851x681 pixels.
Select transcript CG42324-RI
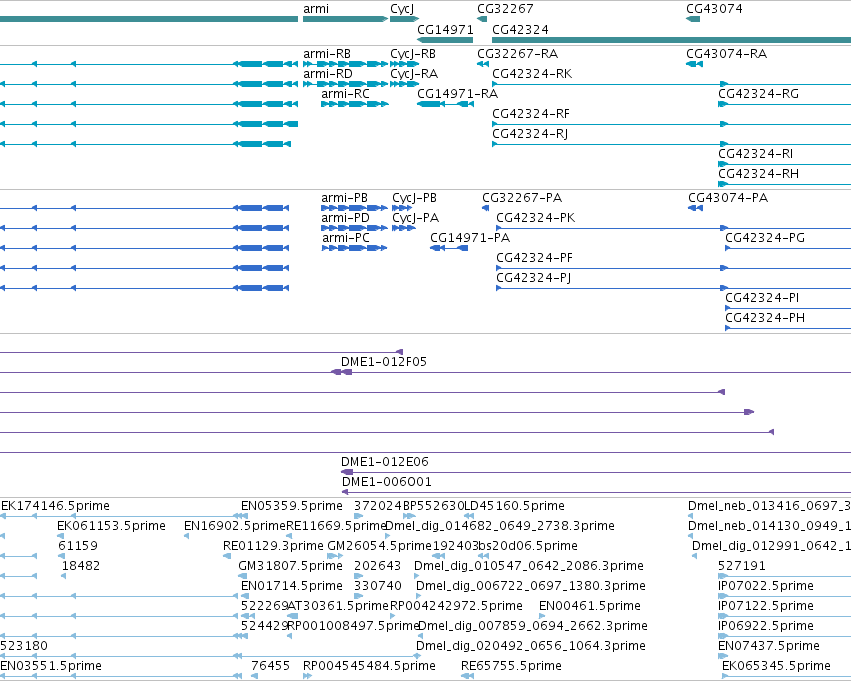[x=784, y=164]
